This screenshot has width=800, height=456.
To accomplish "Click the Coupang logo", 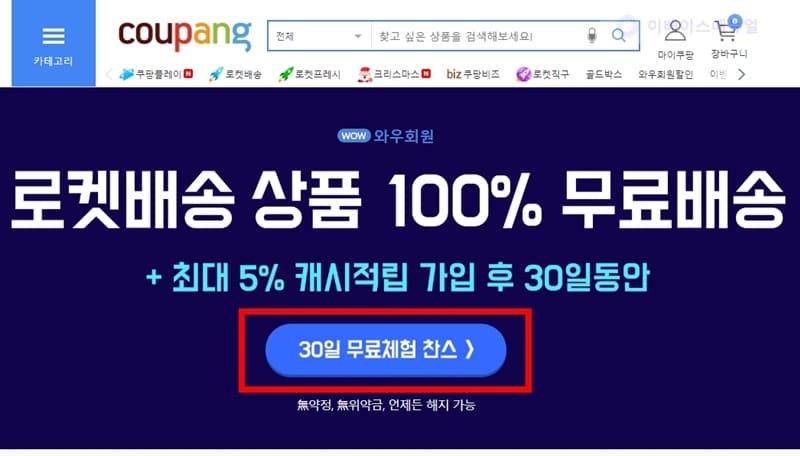I will pos(185,35).
